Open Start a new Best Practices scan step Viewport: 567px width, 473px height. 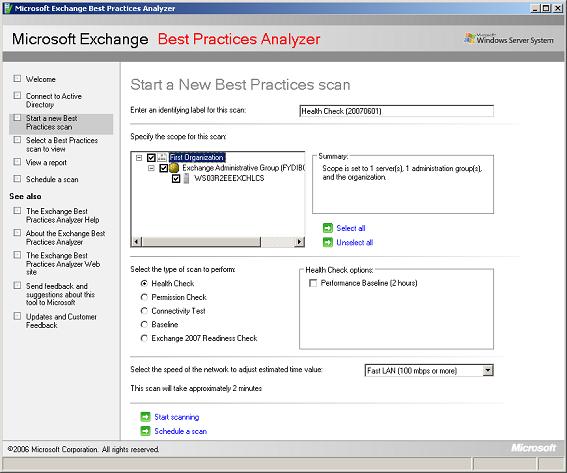(x=51, y=123)
